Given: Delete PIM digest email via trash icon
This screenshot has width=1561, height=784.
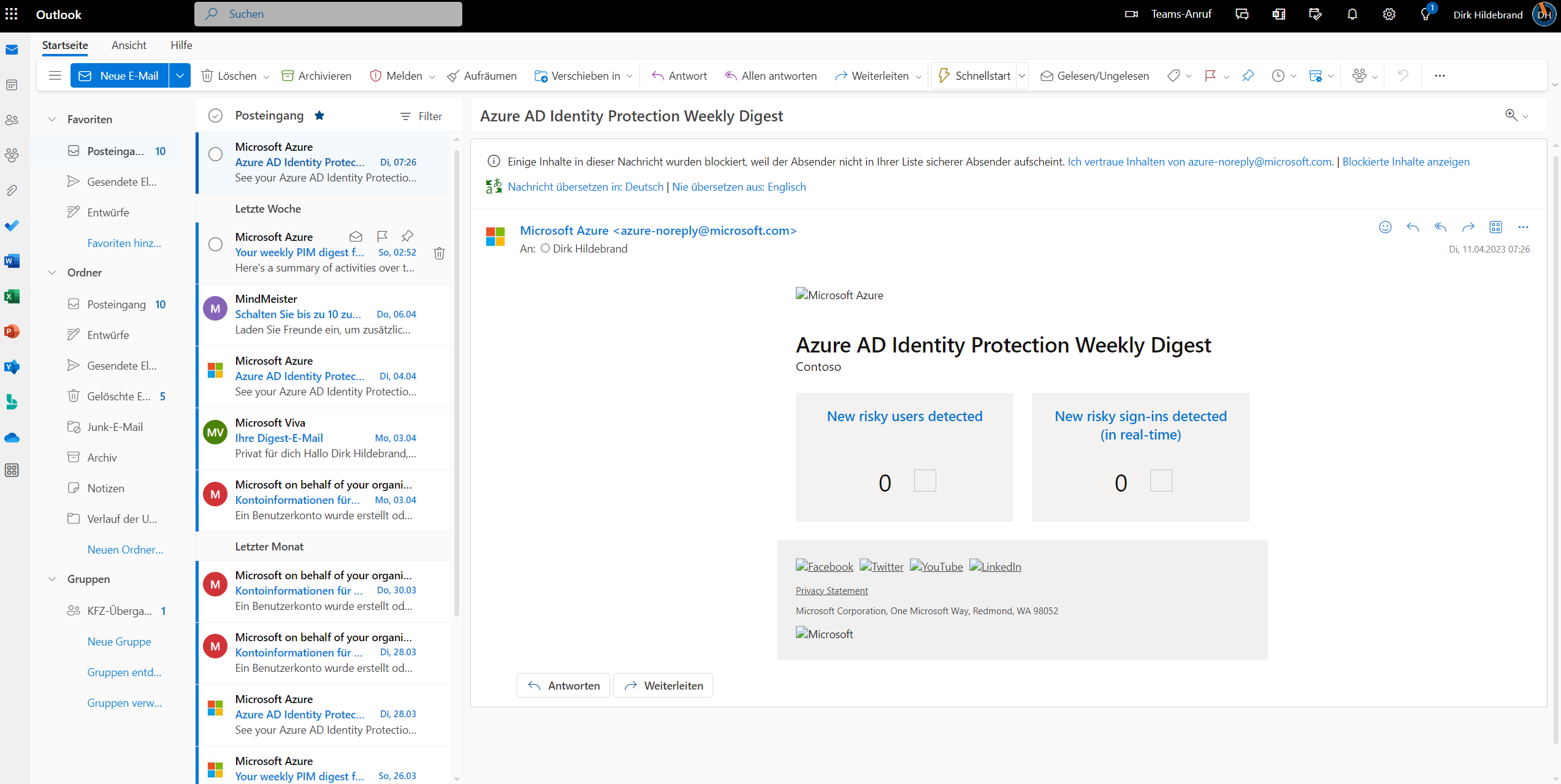Looking at the screenshot, I should tap(439, 253).
